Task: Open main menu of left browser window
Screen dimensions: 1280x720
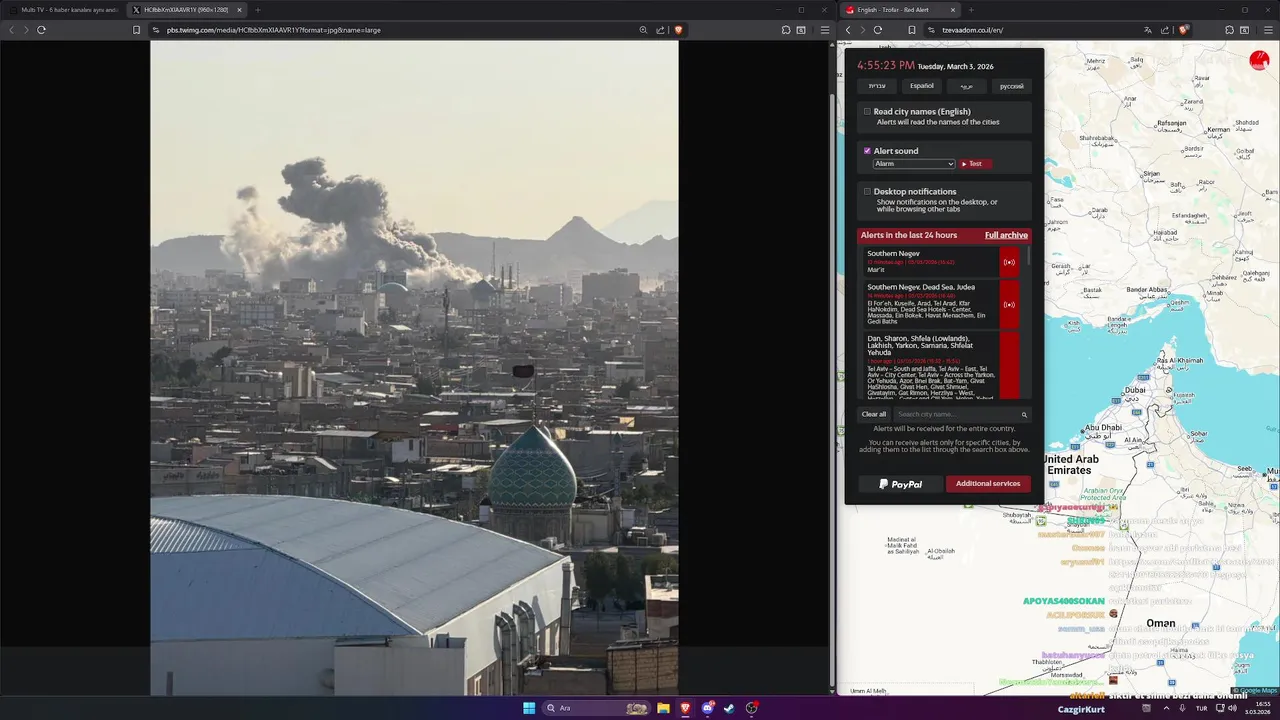Action: 825,30
